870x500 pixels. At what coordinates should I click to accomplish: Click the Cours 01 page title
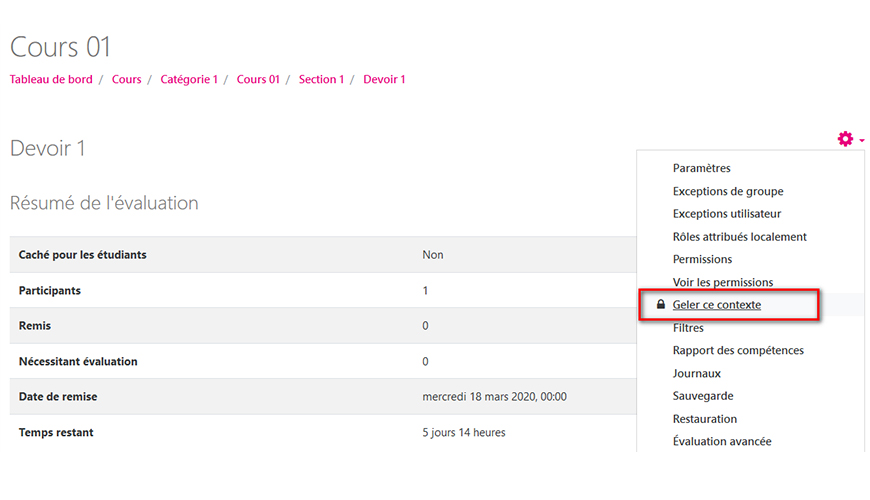click(x=60, y=47)
